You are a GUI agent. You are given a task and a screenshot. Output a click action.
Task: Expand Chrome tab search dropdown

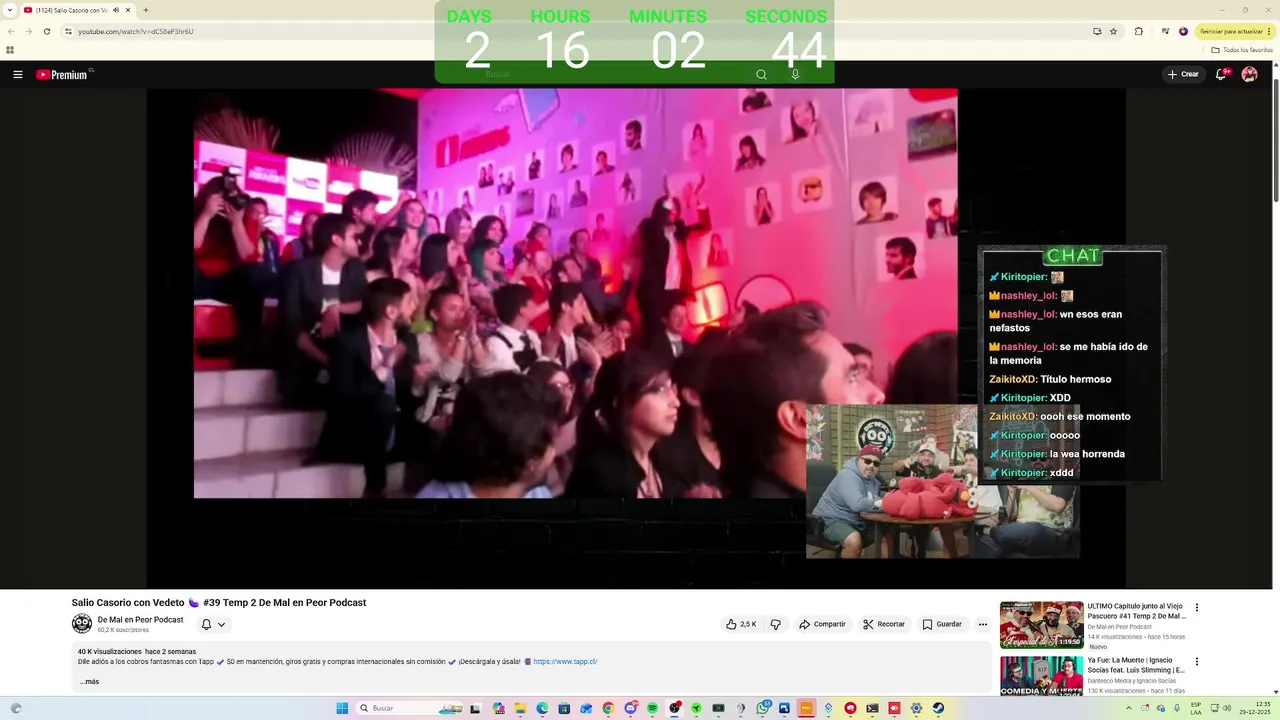[x=9, y=10]
